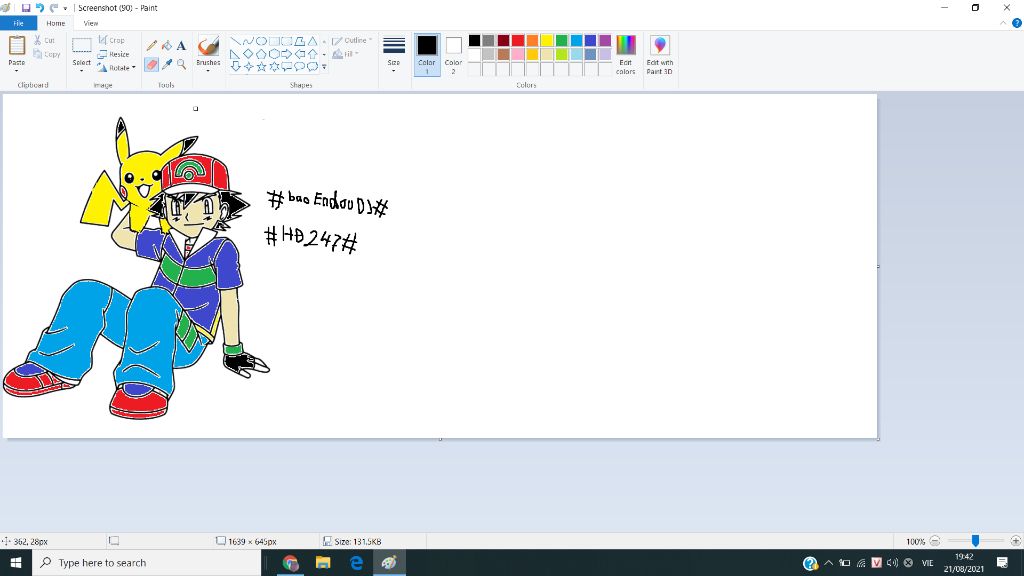This screenshot has height=576, width=1024.
Task: Select the Pencil tool
Action: coord(152,46)
